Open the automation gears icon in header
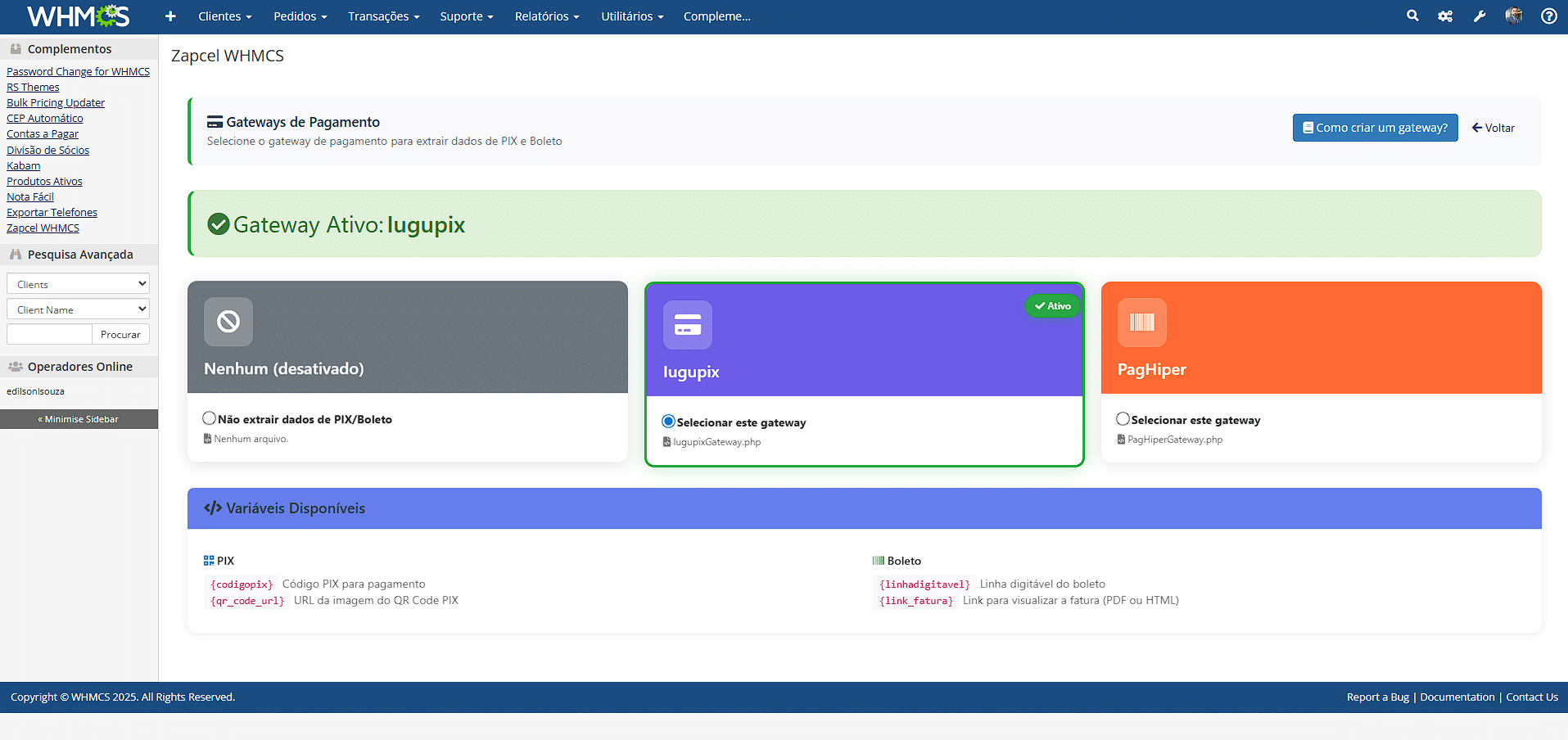Image resolution: width=1568 pixels, height=740 pixels. (x=1445, y=16)
